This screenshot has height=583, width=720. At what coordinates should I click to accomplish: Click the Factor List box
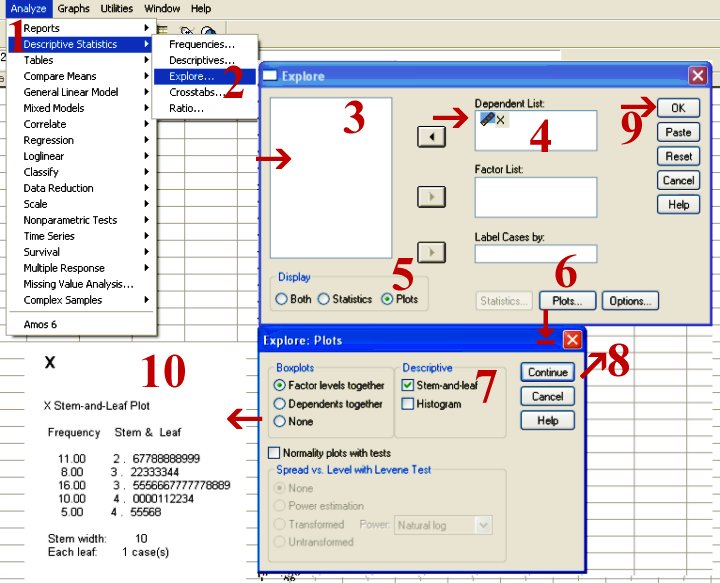[x=536, y=197]
